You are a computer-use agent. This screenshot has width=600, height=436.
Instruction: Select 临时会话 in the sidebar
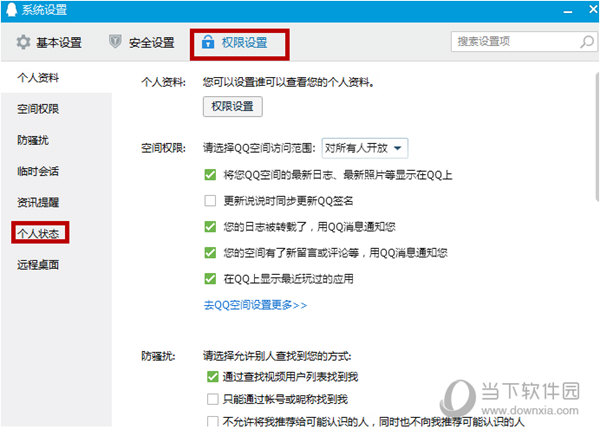point(38,171)
